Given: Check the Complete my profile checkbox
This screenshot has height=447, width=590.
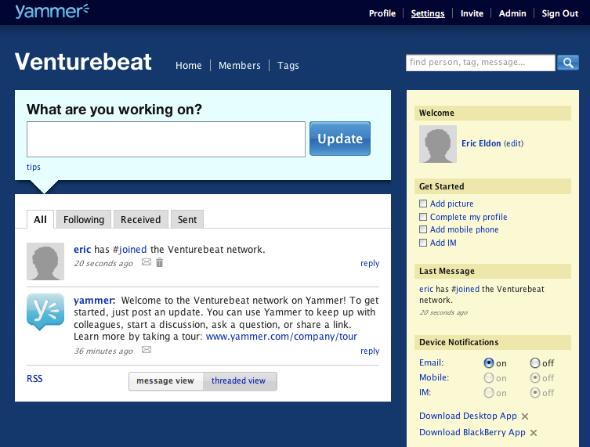Looking at the screenshot, I should pos(423,217).
